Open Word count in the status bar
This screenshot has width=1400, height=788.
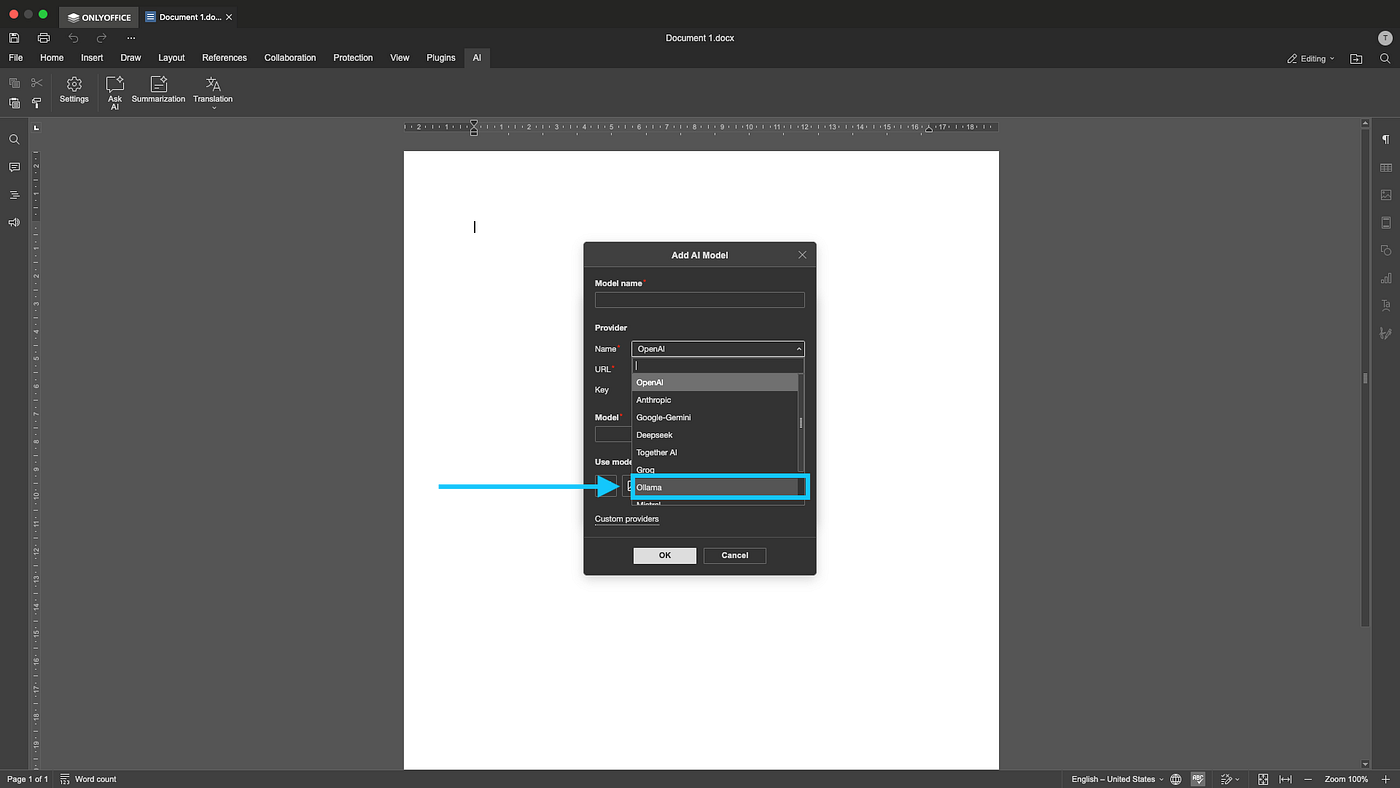pos(88,779)
